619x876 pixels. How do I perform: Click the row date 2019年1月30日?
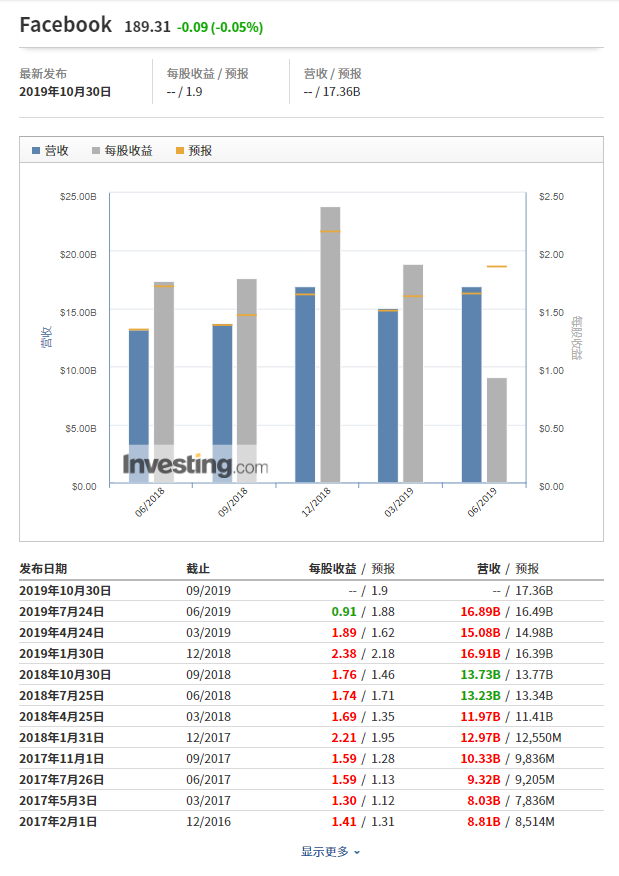point(61,654)
